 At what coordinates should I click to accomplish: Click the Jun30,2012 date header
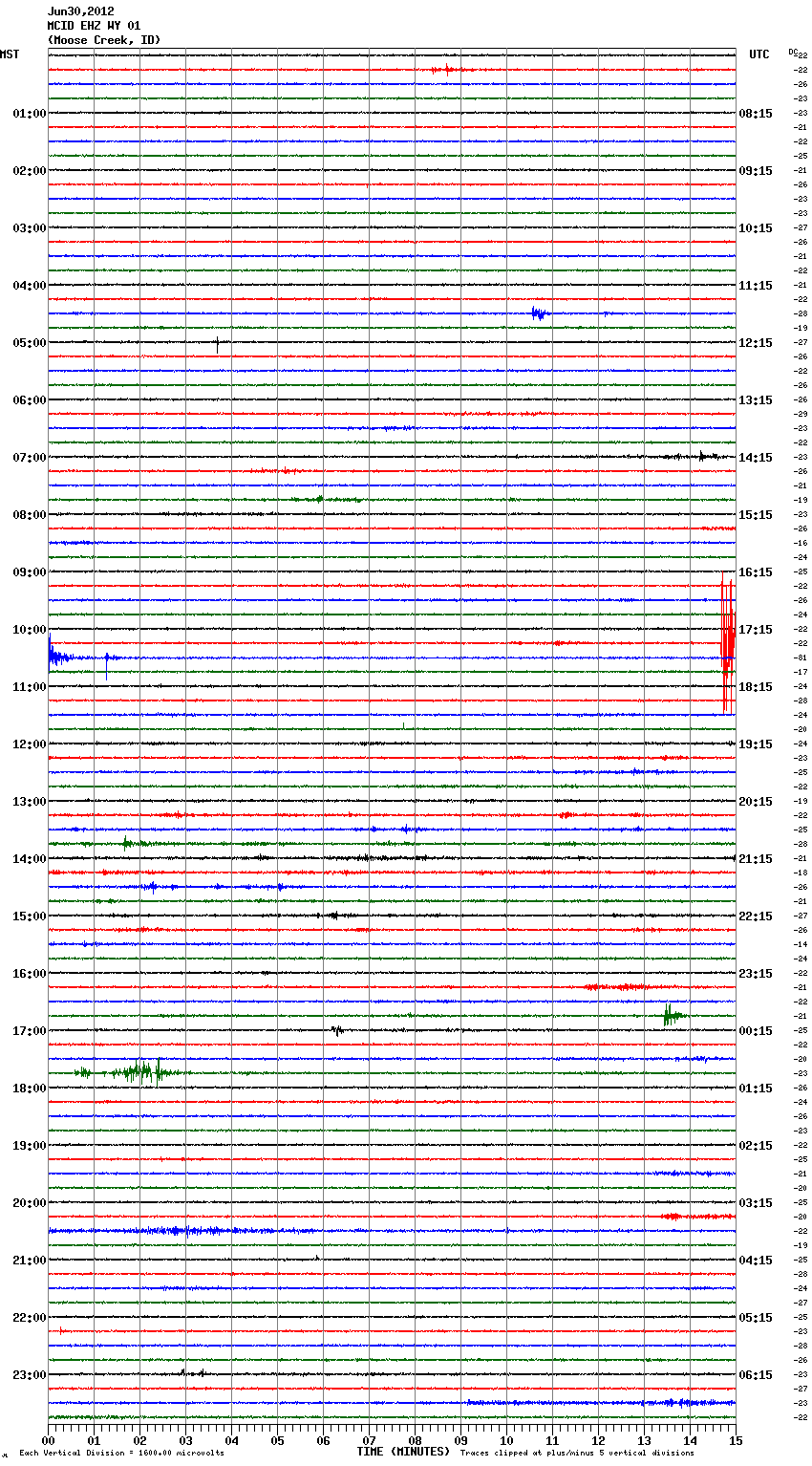tap(80, 11)
